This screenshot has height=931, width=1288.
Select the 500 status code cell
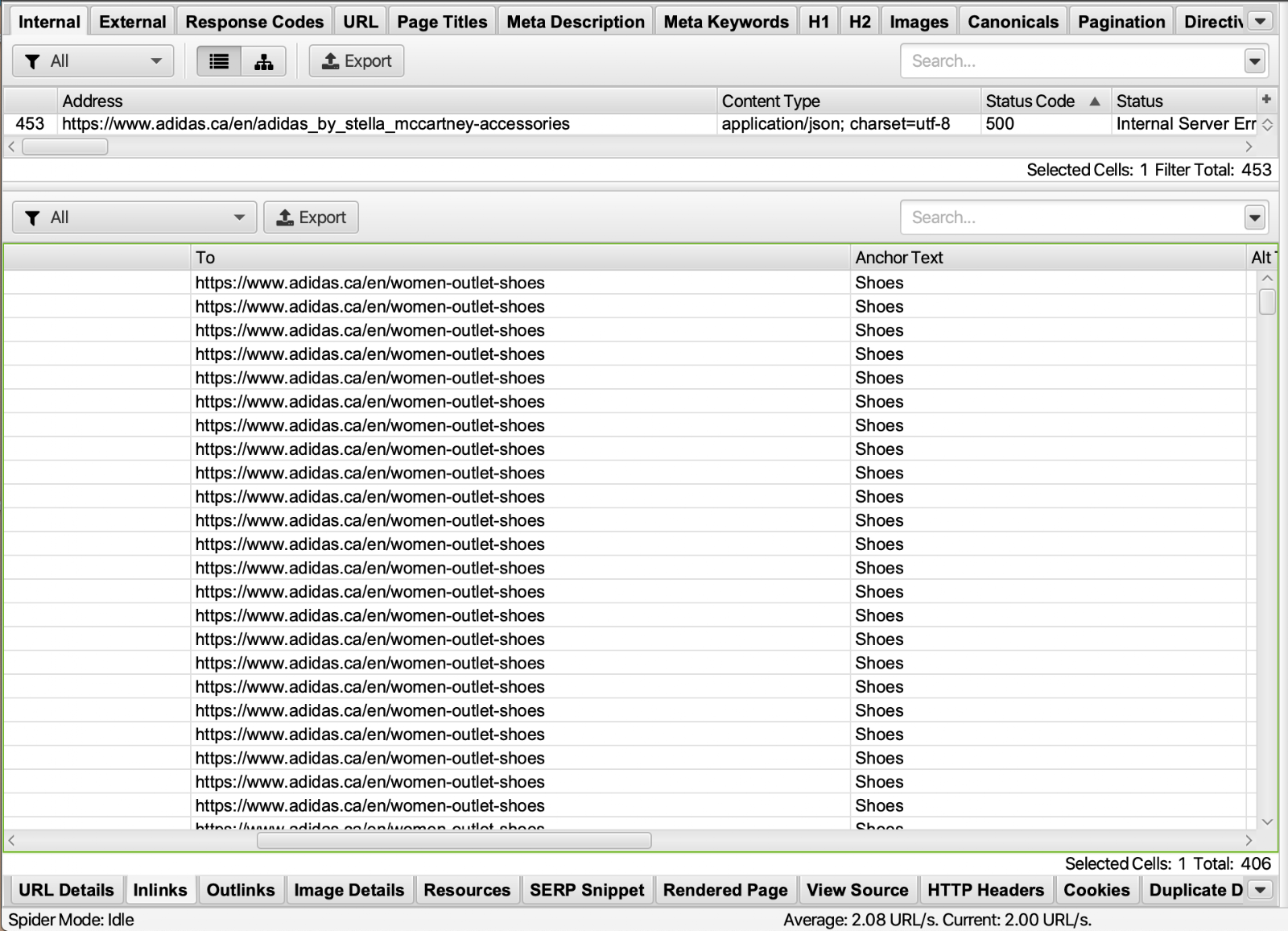click(1046, 124)
